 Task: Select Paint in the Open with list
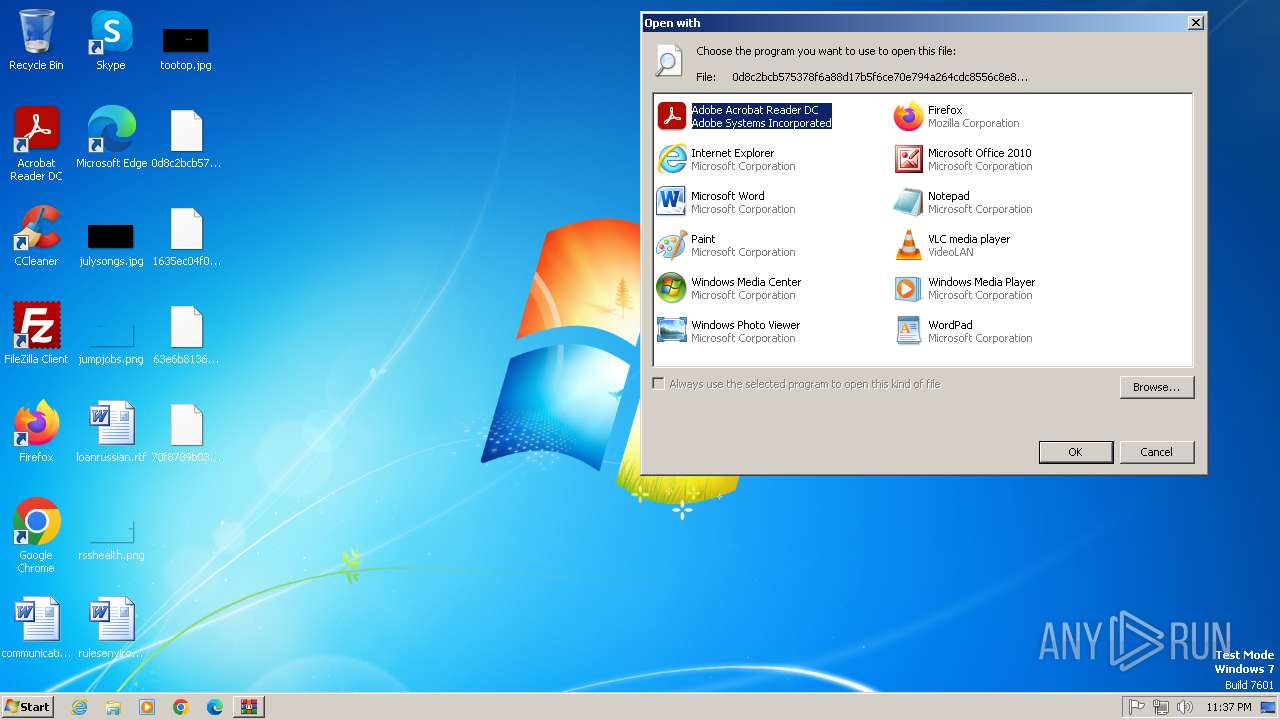727,246
